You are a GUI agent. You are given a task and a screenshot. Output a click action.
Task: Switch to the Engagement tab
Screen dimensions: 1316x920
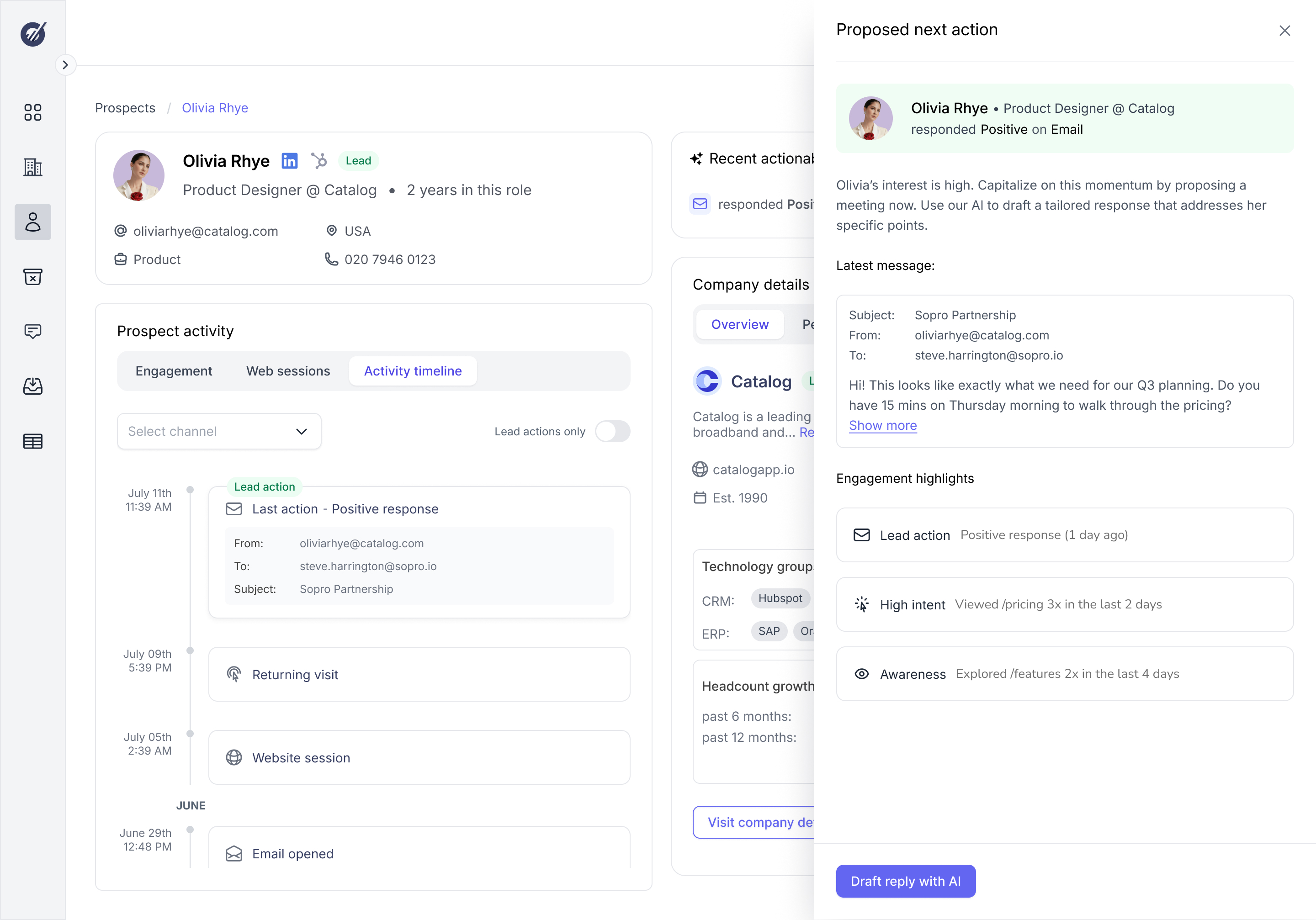pyautogui.click(x=174, y=371)
